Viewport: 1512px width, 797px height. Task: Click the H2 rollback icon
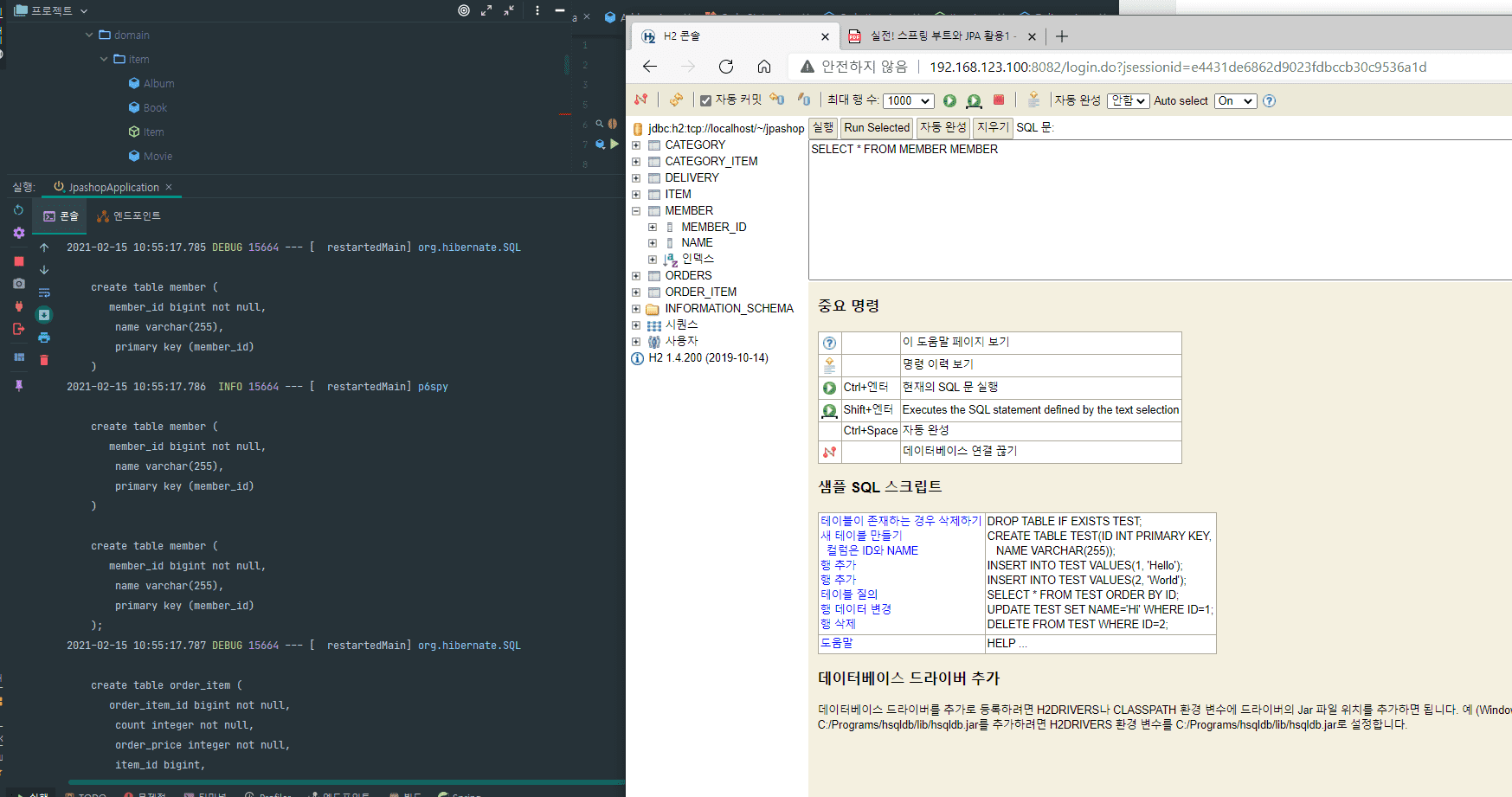[777, 100]
